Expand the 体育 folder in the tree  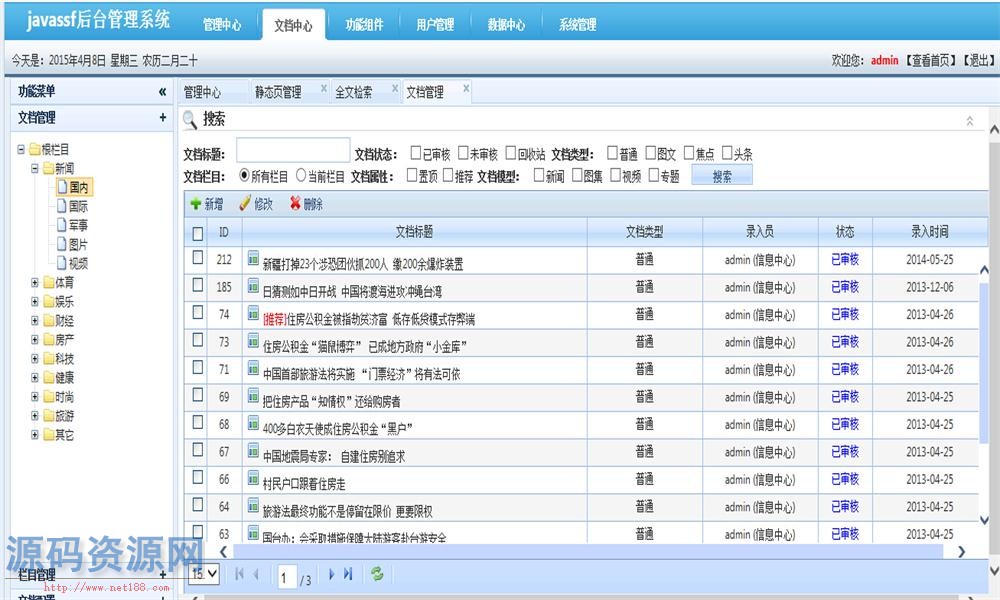pyautogui.click(x=33, y=281)
